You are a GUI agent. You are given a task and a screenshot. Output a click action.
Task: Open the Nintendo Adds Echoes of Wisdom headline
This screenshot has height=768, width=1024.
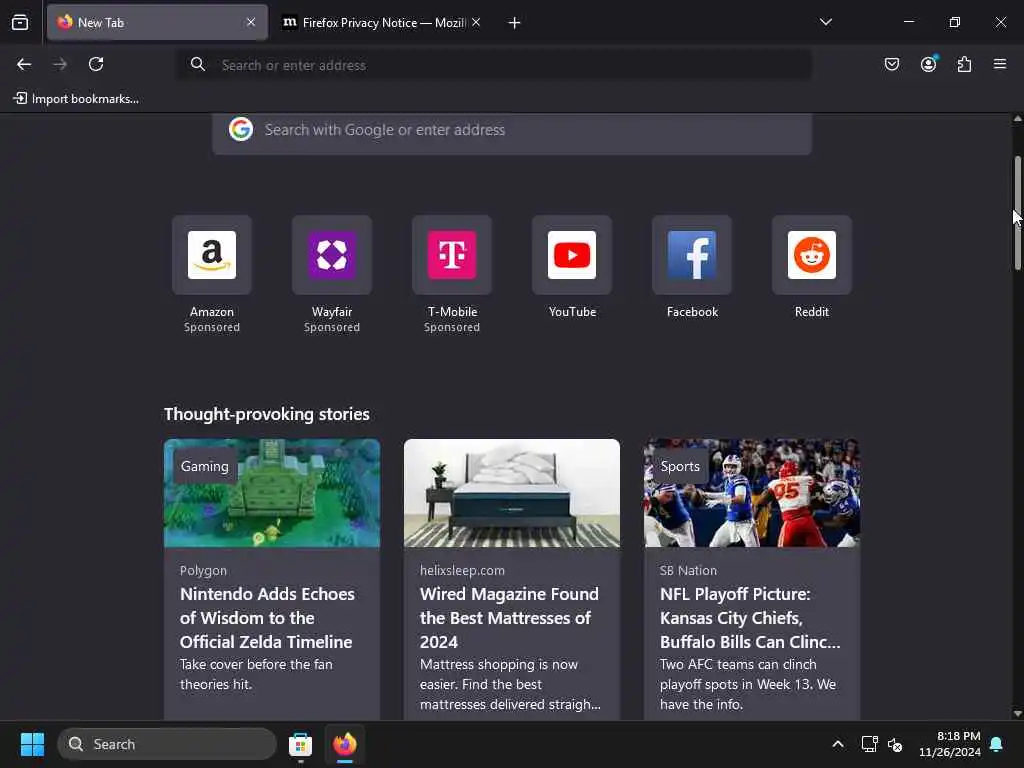pos(267,618)
